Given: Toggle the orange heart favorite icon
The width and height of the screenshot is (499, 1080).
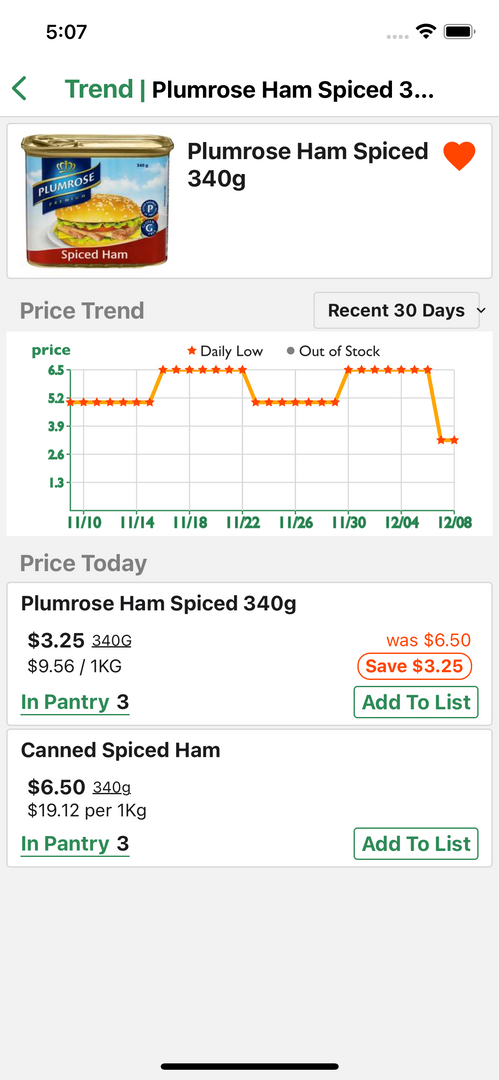Looking at the screenshot, I should point(459,156).
